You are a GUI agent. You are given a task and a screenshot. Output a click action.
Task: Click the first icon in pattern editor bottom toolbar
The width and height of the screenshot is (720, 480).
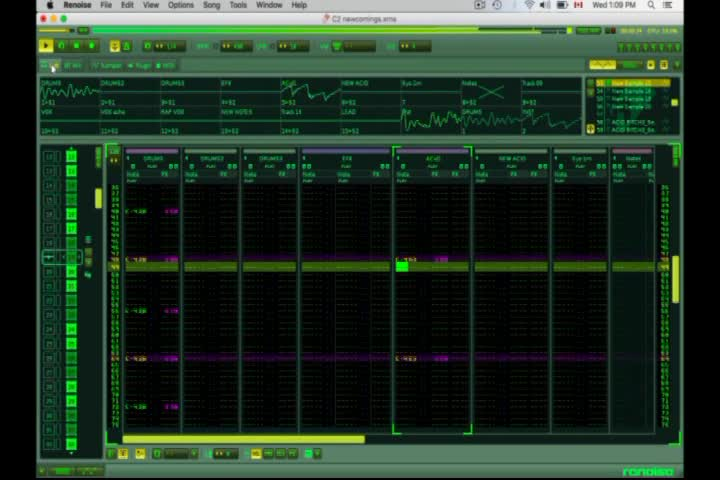point(112,454)
